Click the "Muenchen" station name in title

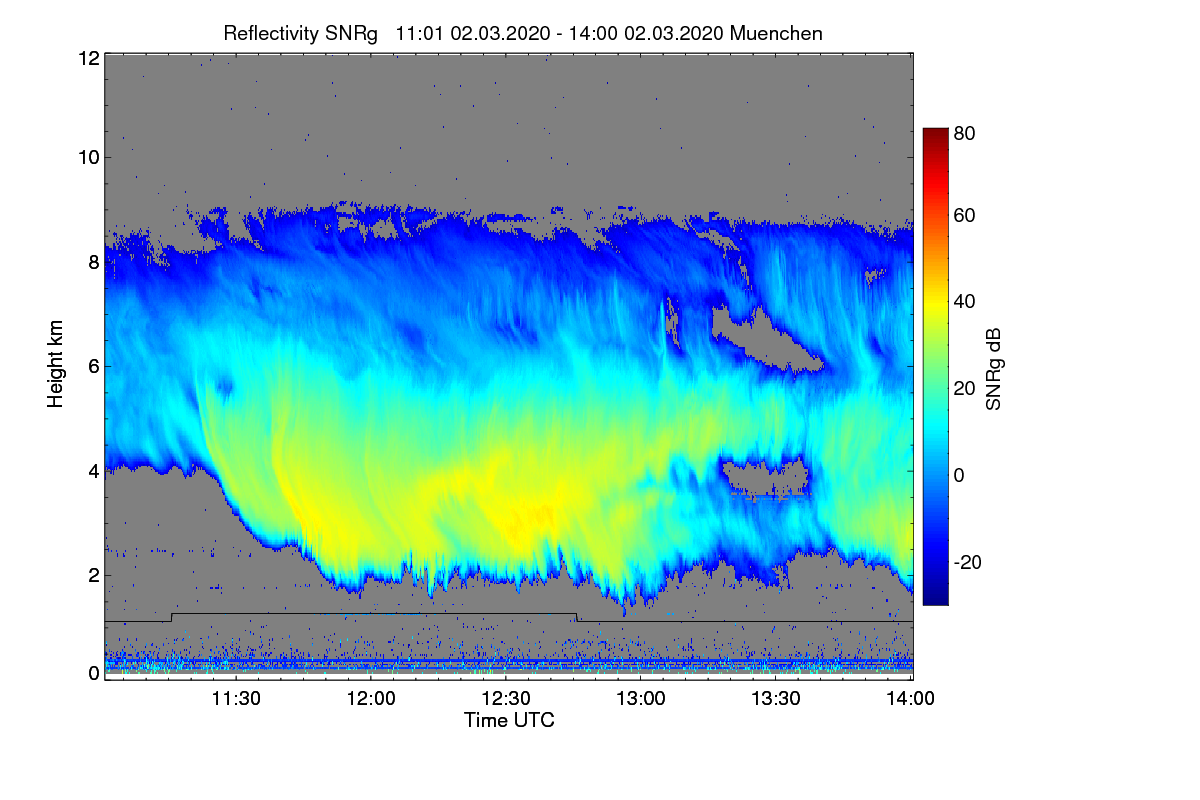(x=776, y=33)
